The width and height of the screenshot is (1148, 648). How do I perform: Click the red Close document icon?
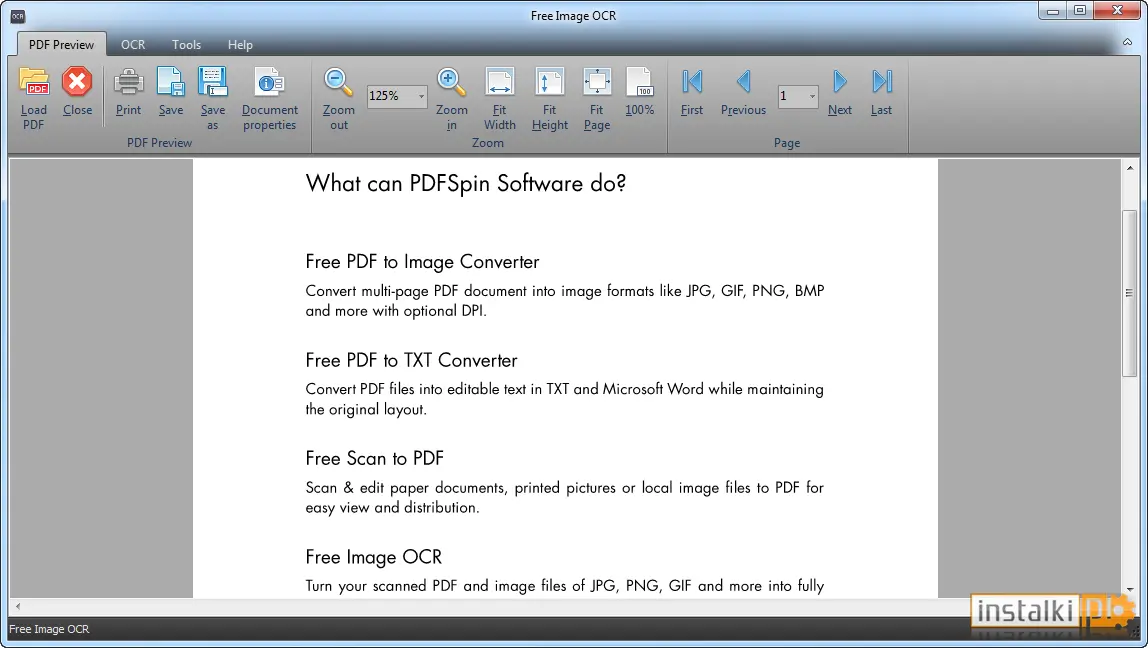pyautogui.click(x=77, y=81)
